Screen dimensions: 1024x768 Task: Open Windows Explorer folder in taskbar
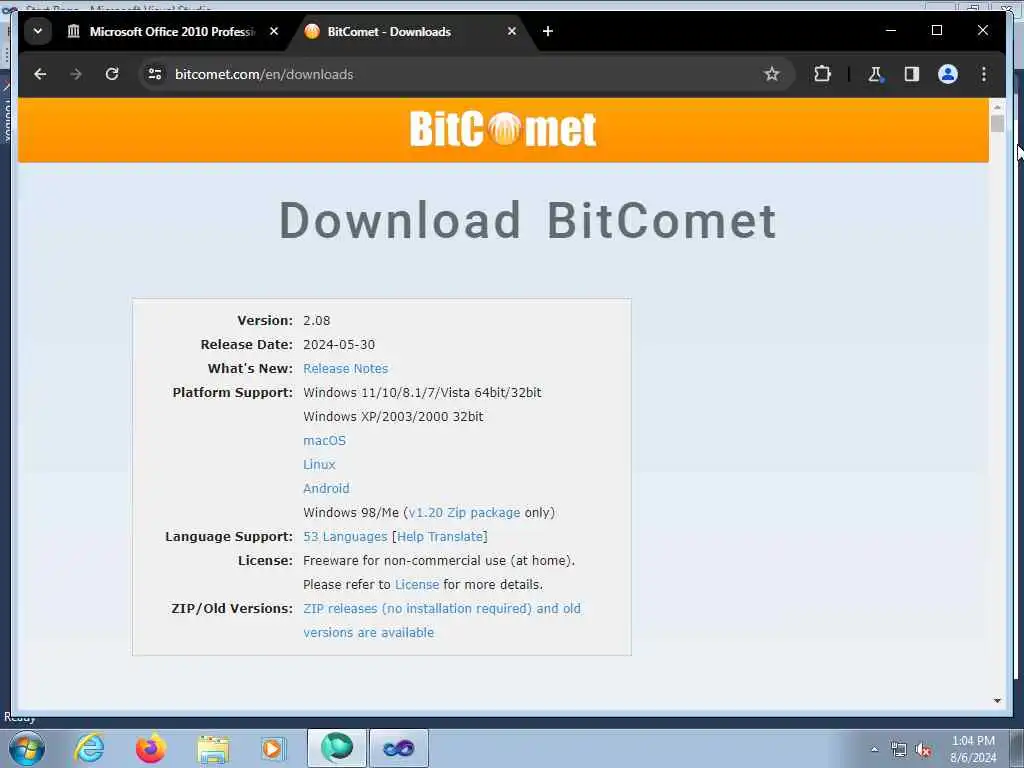coord(213,749)
